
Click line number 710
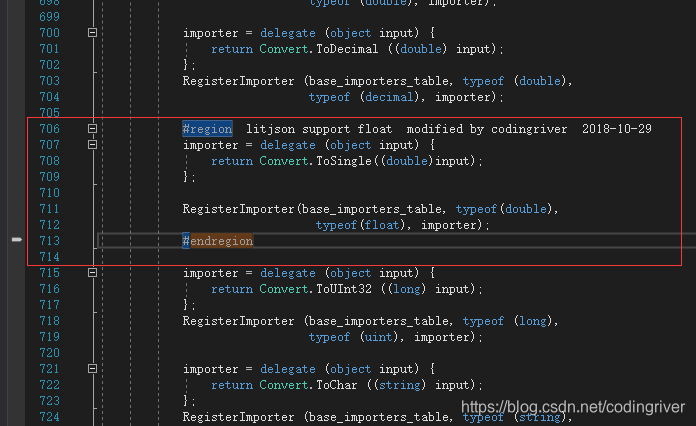pyautogui.click(x=49, y=193)
